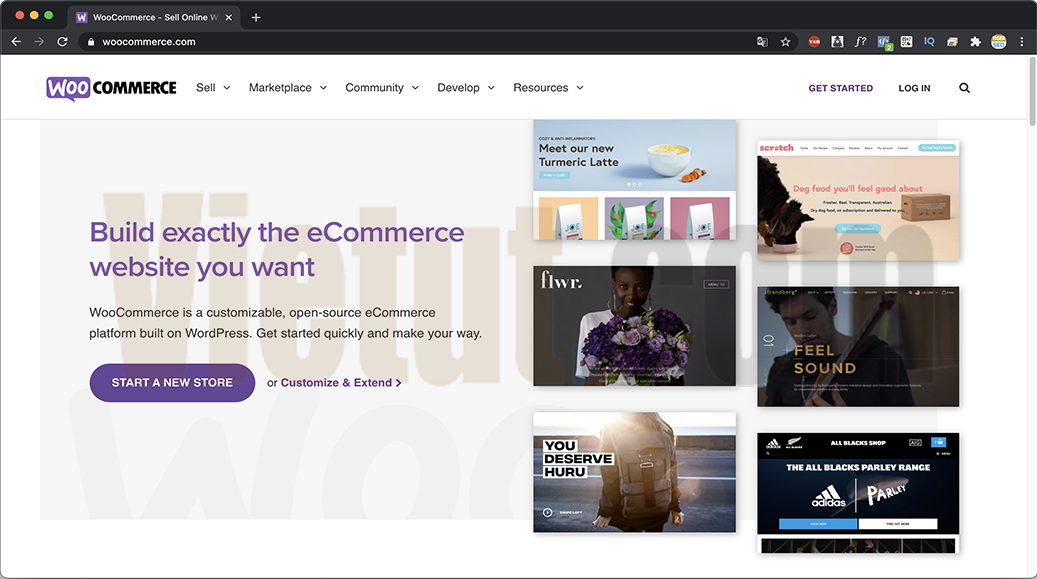Open the Chrome Extensions puzzle icon
This screenshot has height=579, width=1037.
pos(975,42)
